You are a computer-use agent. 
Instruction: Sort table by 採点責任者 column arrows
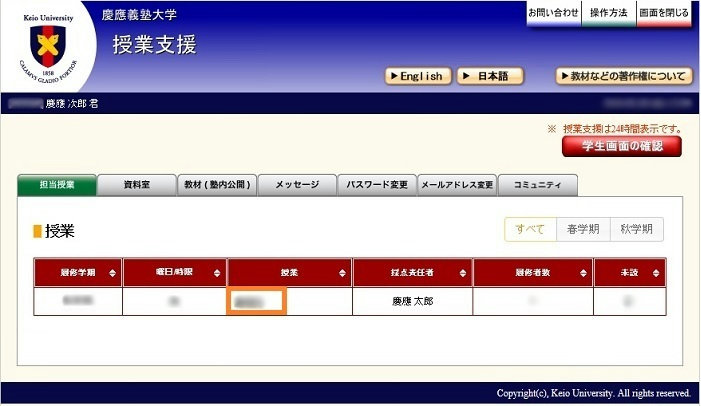pos(463,273)
